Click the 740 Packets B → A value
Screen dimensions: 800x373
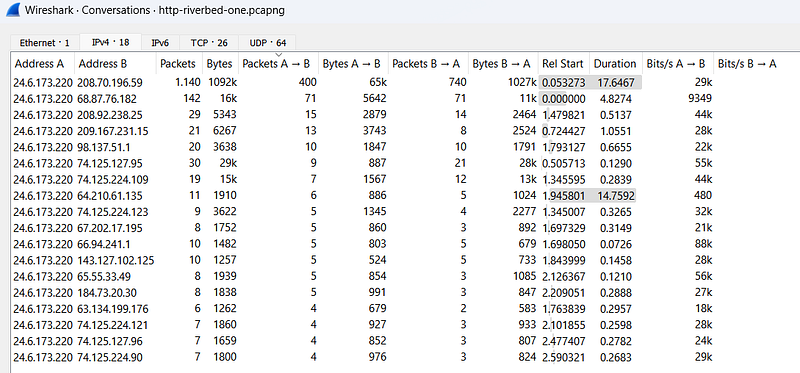(458, 83)
